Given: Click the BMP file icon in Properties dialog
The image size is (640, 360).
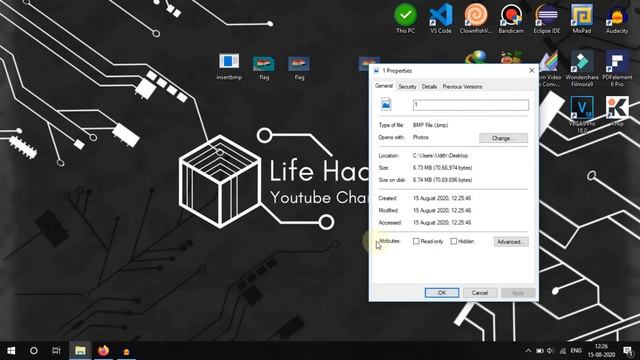Looking at the screenshot, I should click(x=386, y=104).
